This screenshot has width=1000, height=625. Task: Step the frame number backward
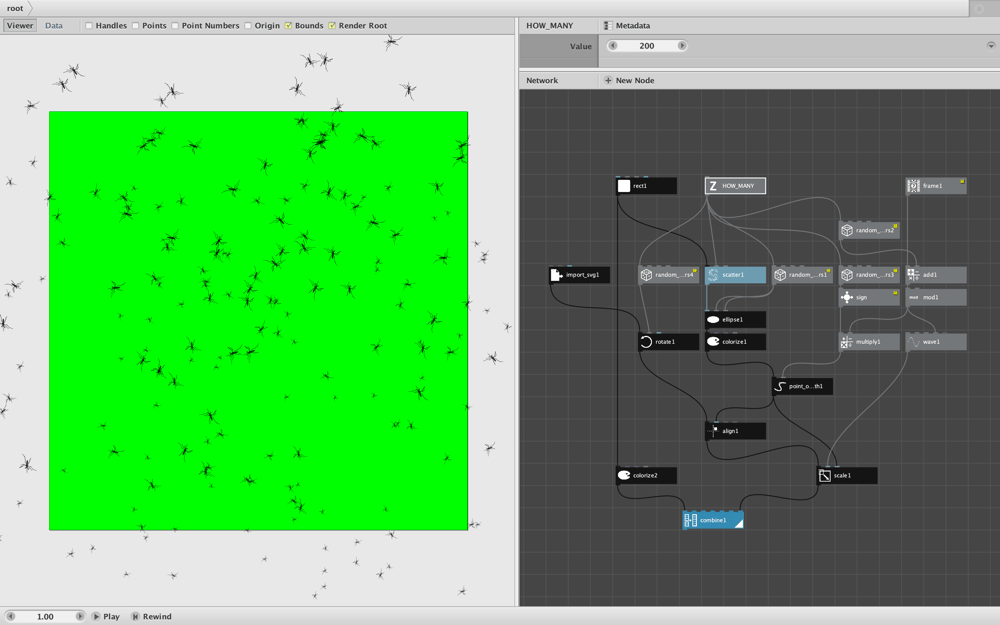point(10,616)
